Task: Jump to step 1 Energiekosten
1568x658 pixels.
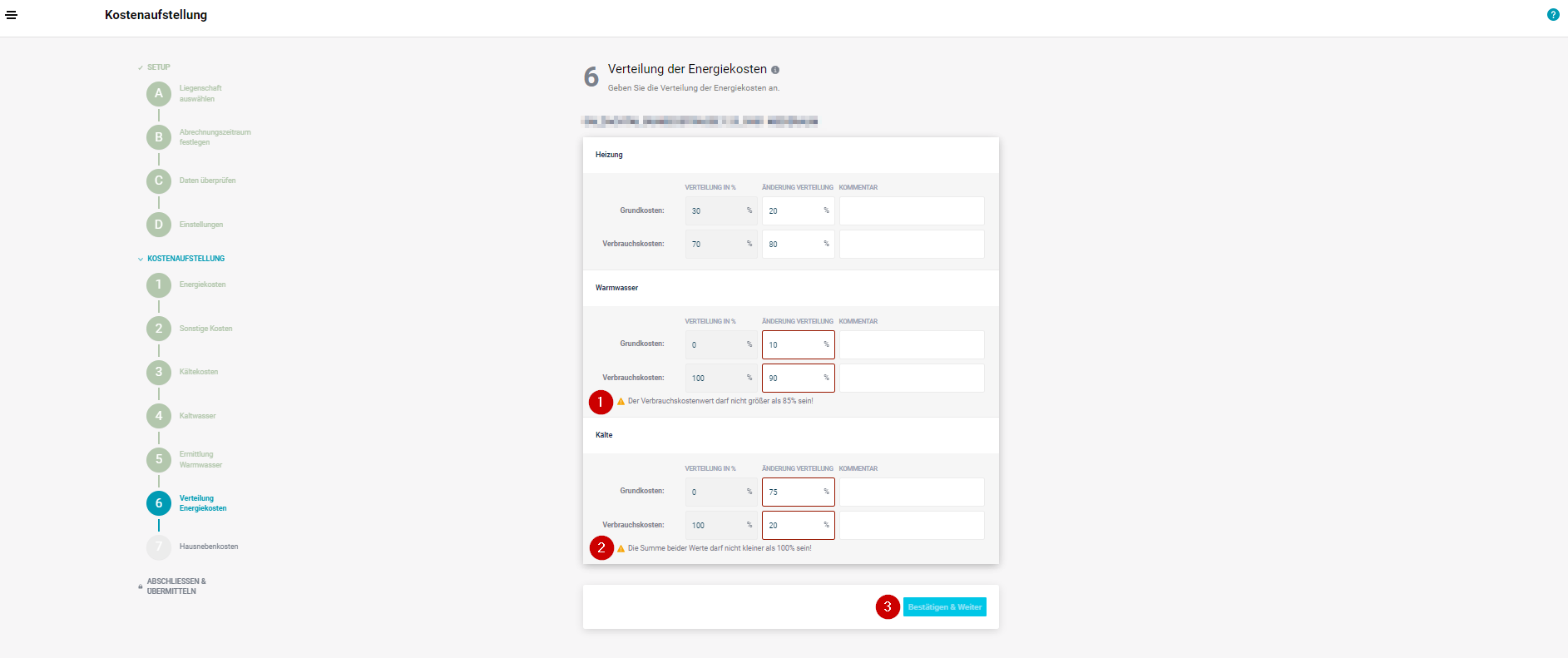Action: pyautogui.click(x=159, y=284)
